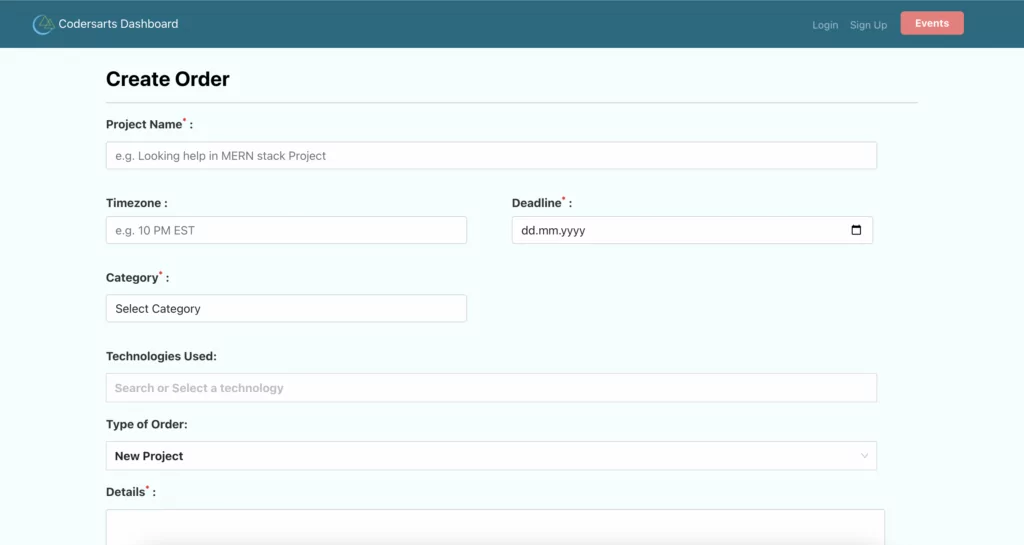Click the Type of Order chevron arrow
The width and height of the screenshot is (1024, 545).
pyautogui.click(x=864, y=456)
